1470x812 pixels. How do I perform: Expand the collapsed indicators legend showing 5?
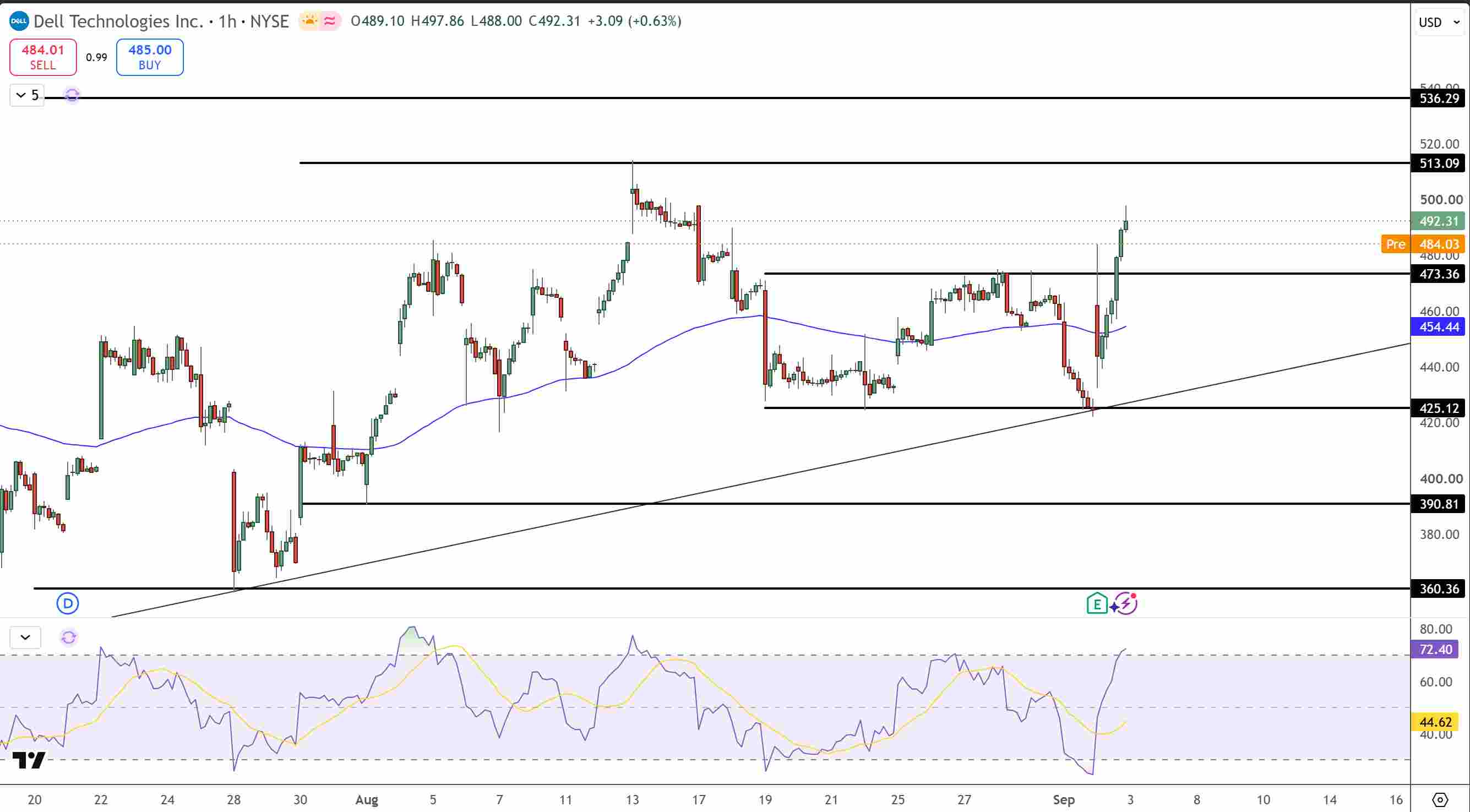pyautogui.click(x=27, y=95)
